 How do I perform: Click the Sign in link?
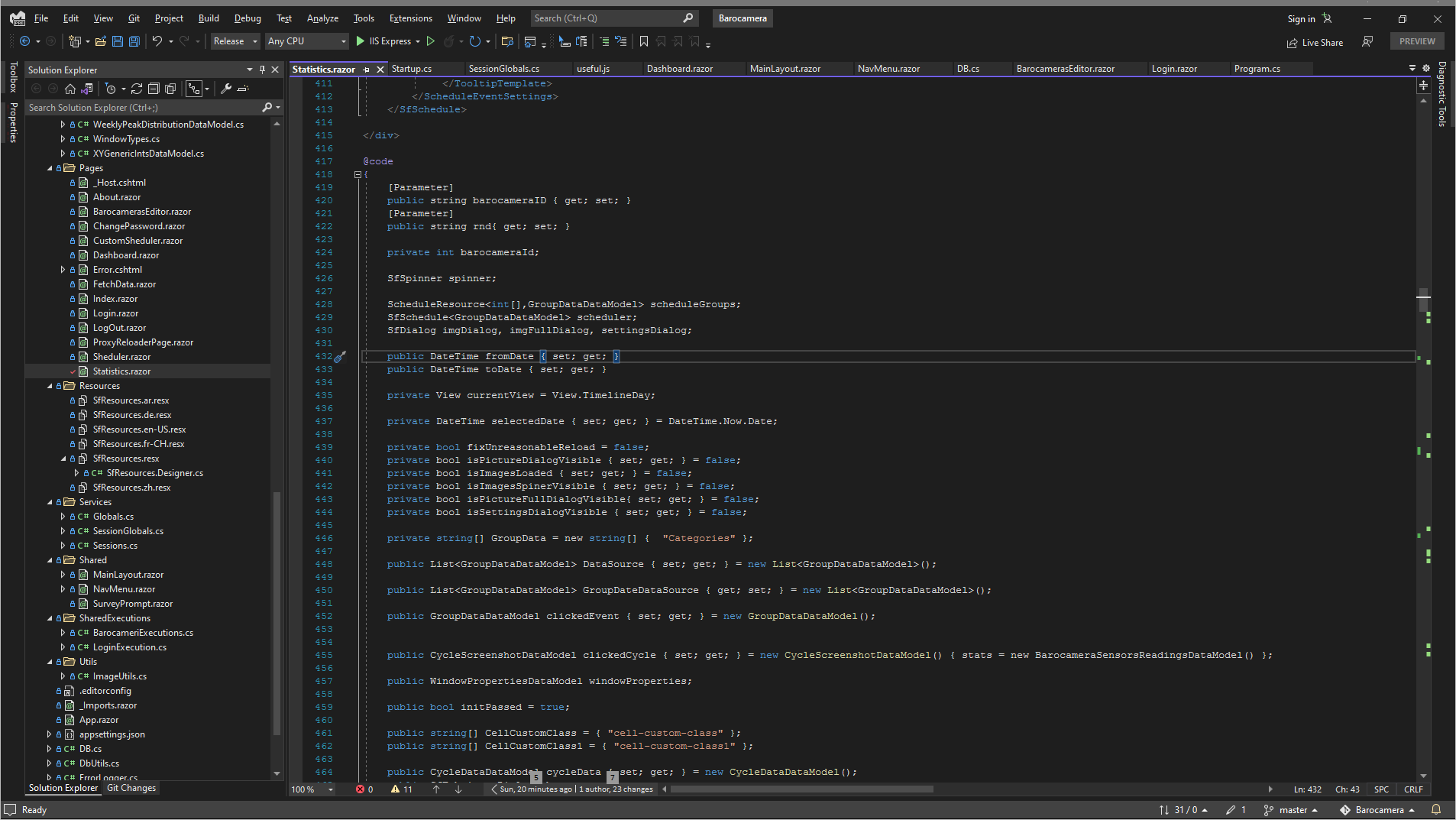pyautogui.click(x=1301, y=19)
